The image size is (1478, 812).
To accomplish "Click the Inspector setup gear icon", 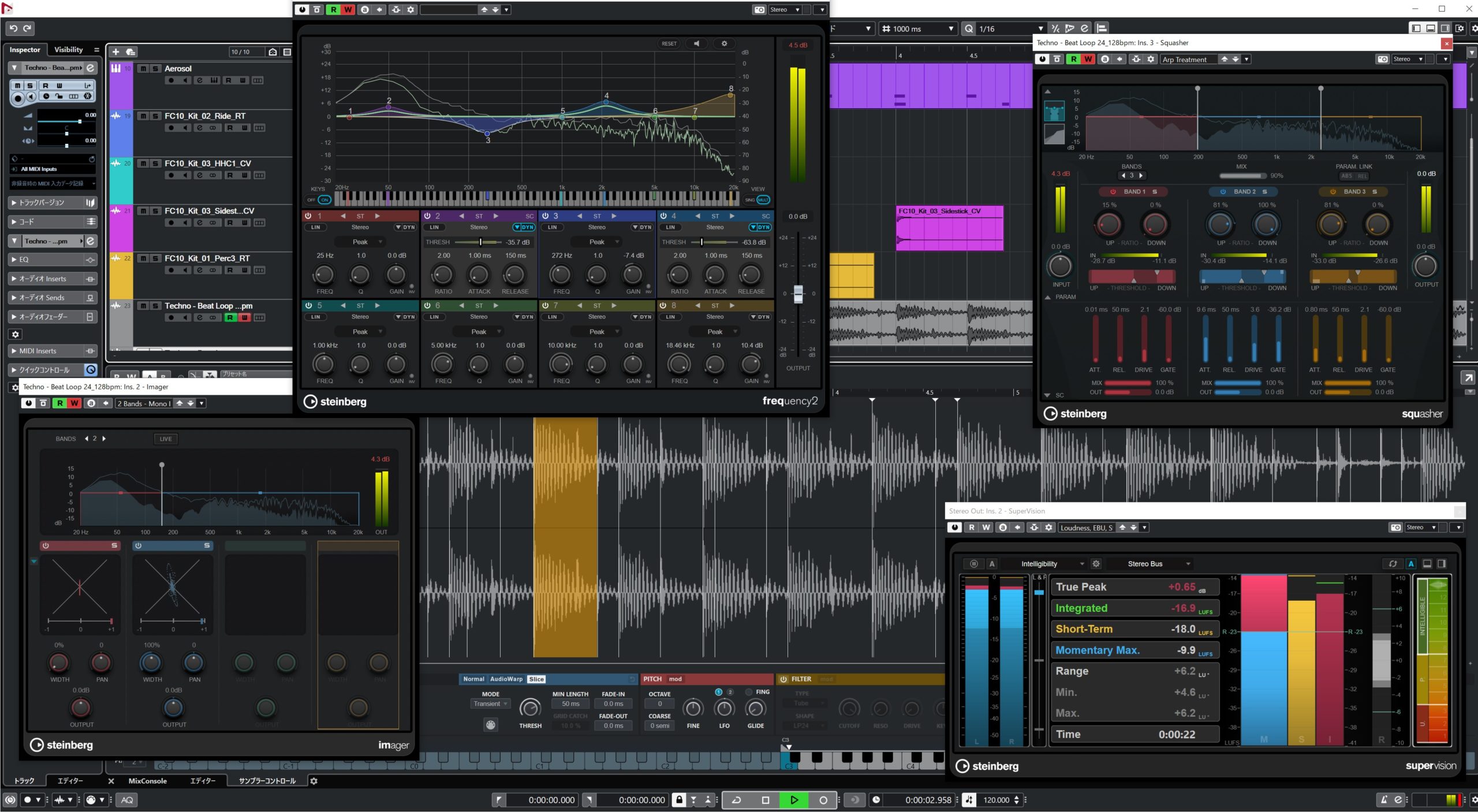I will pos(16,334).
